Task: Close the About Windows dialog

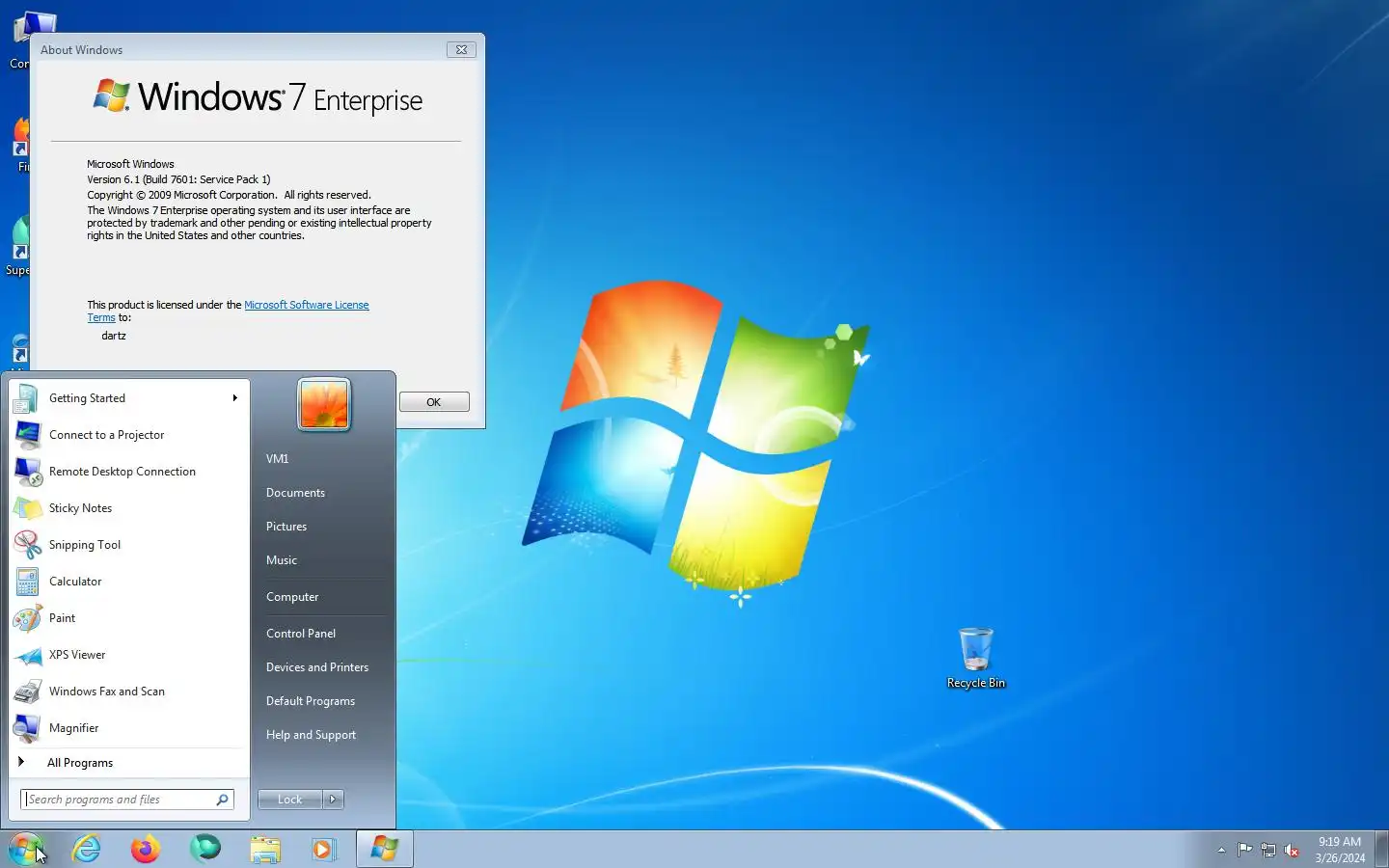Action: pyautogui.click(x=462, y=49)
